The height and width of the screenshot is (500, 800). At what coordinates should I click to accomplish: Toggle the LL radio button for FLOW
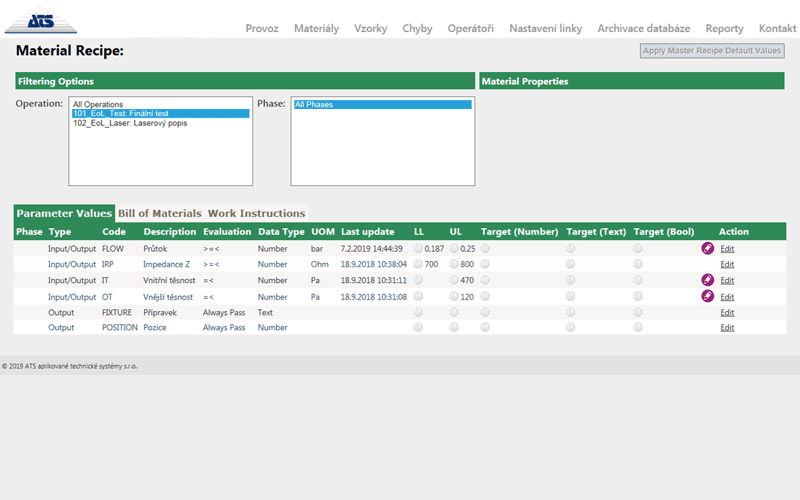click(418, 248)
